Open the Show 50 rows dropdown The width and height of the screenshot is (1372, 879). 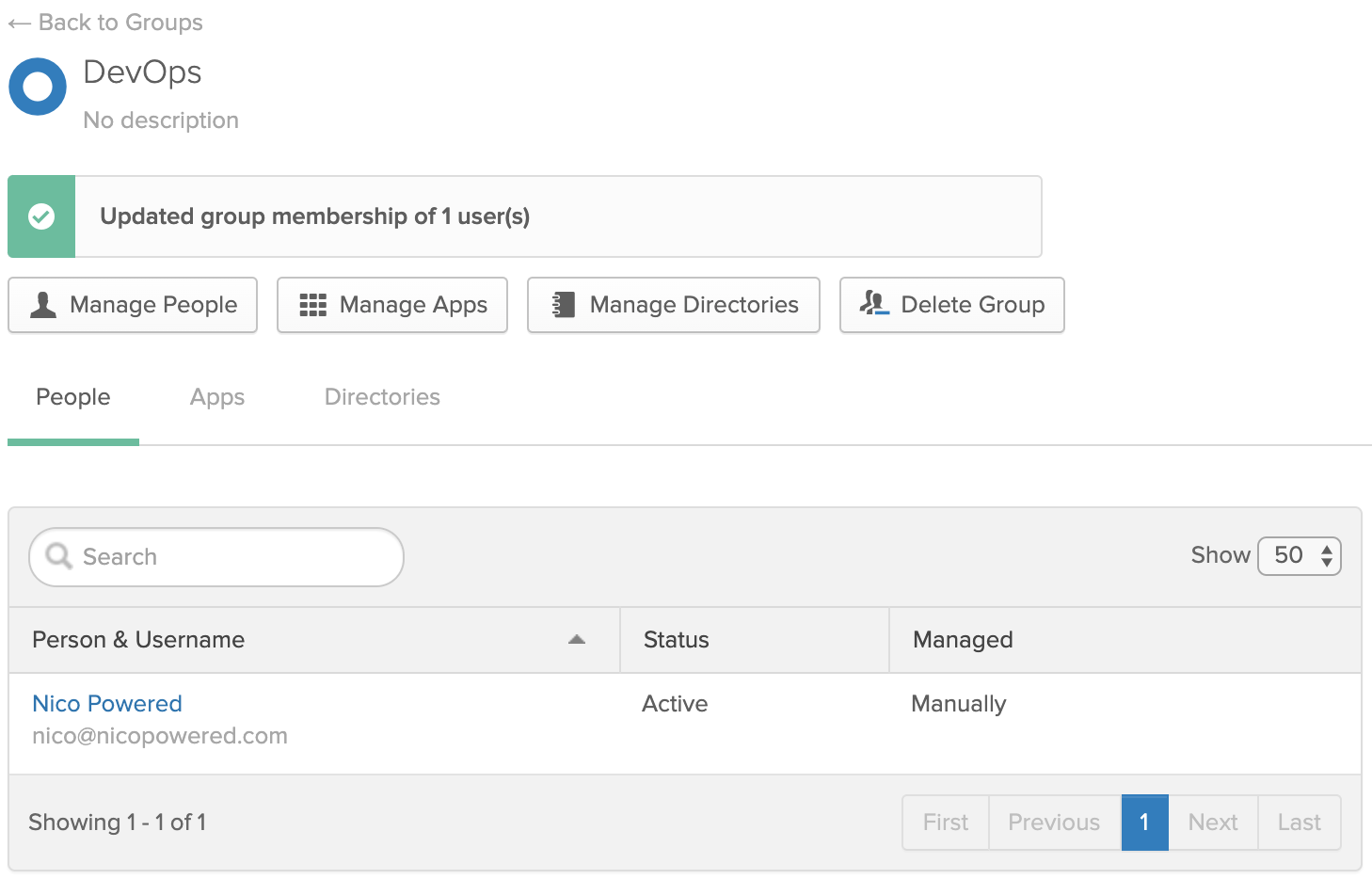(x=1300, y=555)
